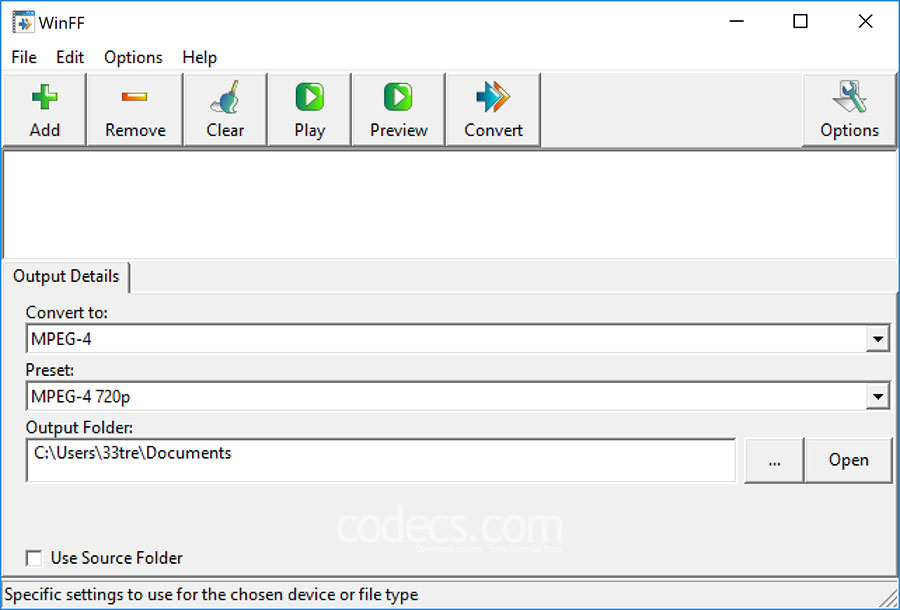Open the Help menu
The width and height of the screenshot is (900, 610).
(200, 57)
